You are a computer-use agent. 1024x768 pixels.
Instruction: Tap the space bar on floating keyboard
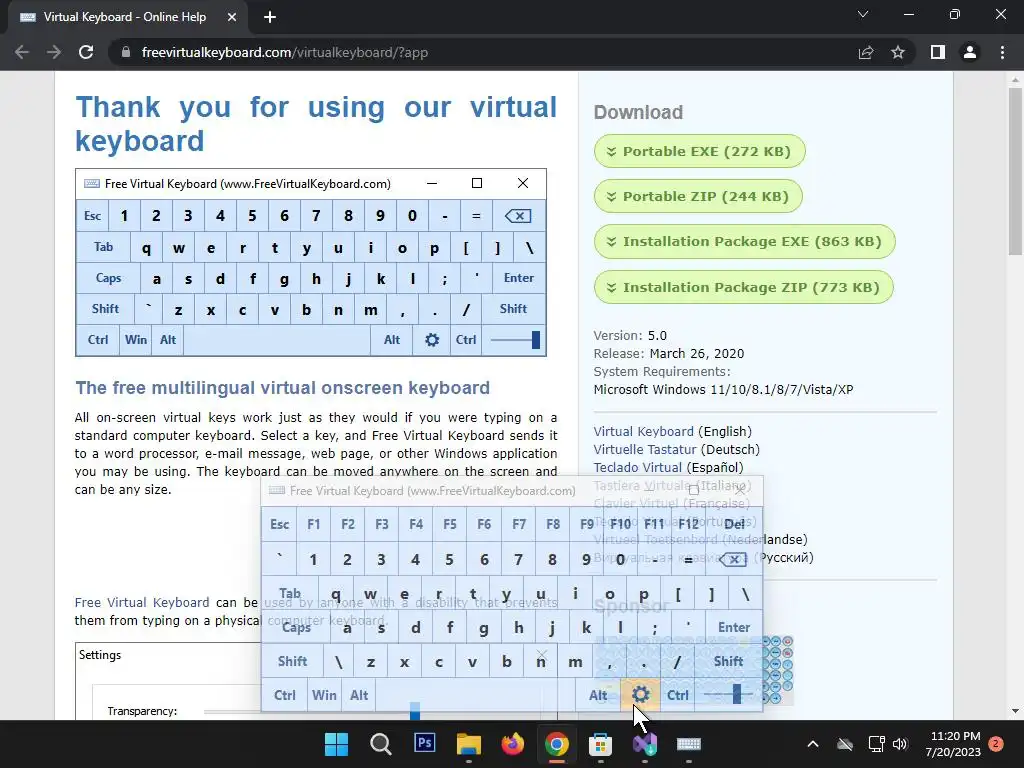(476, 695)
